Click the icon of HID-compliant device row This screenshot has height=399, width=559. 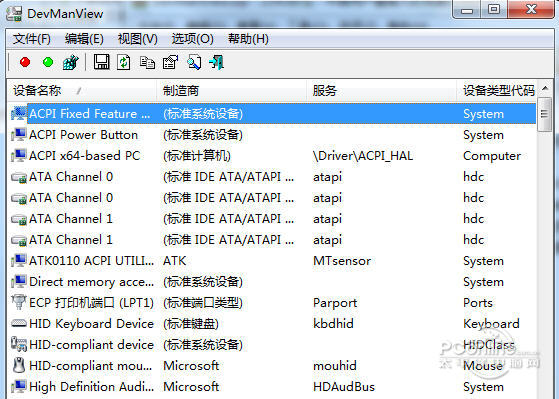click(x=19, y=344)
